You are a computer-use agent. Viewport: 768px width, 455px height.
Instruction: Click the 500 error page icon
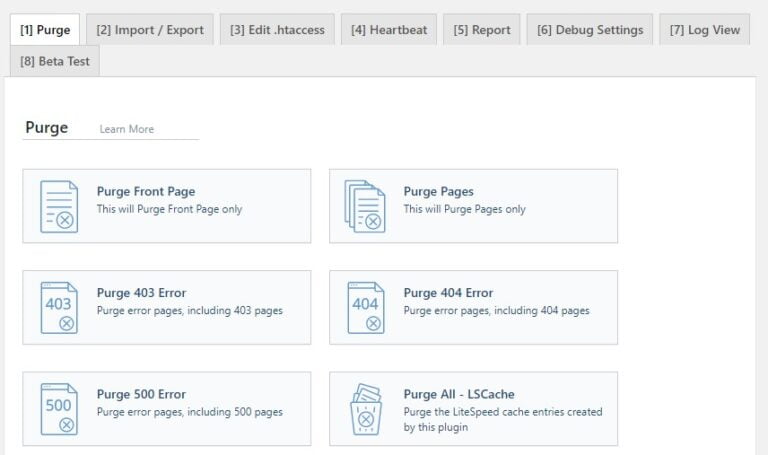(x=59, y=409)
